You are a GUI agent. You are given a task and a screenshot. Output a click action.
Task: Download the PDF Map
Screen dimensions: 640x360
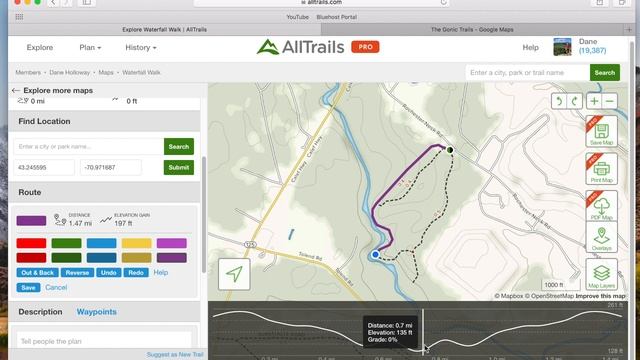[x=601, y=206]
